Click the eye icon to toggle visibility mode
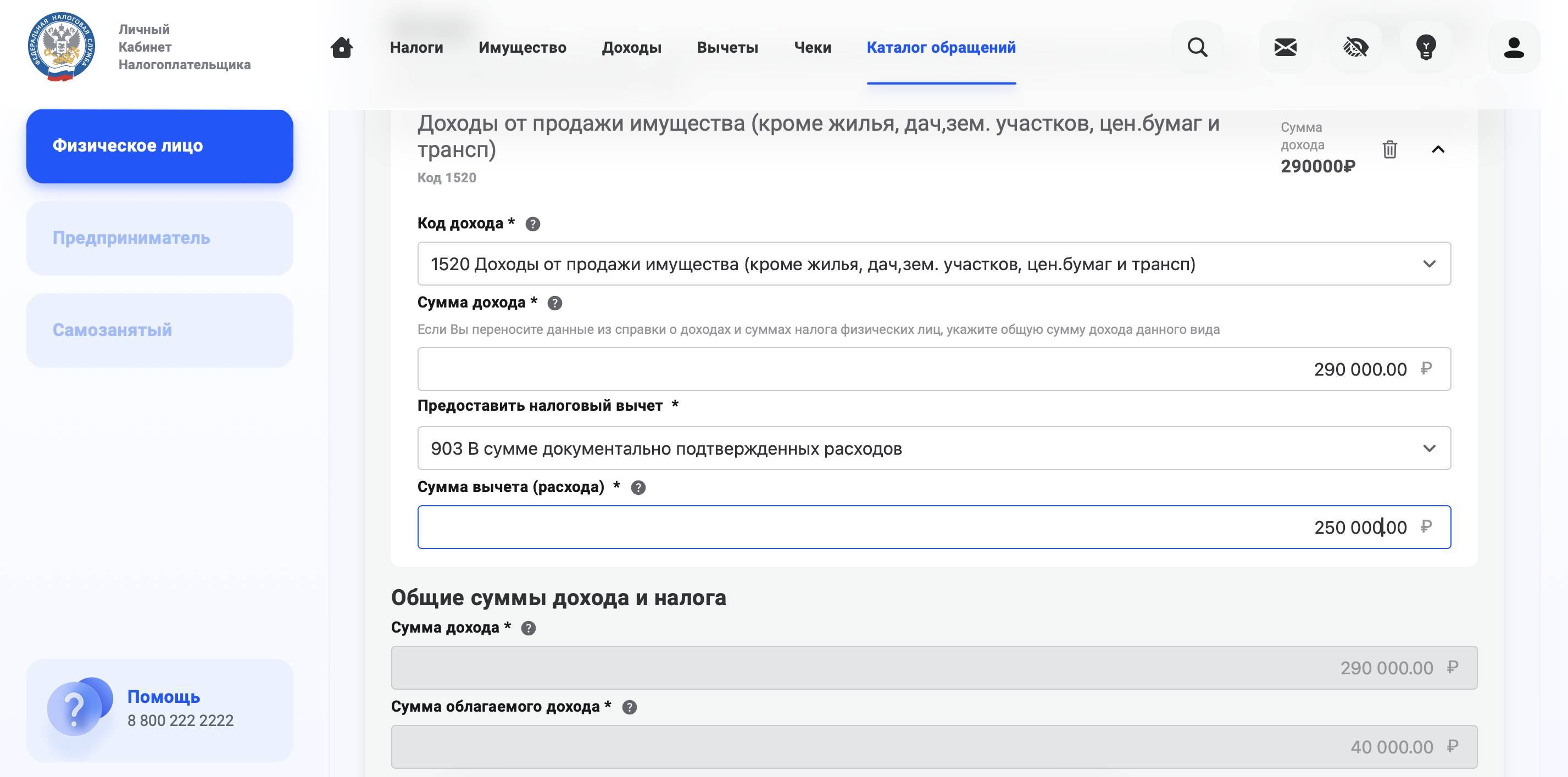The height and width of the screenshot is (777, 1568). tap(1356, 47)
